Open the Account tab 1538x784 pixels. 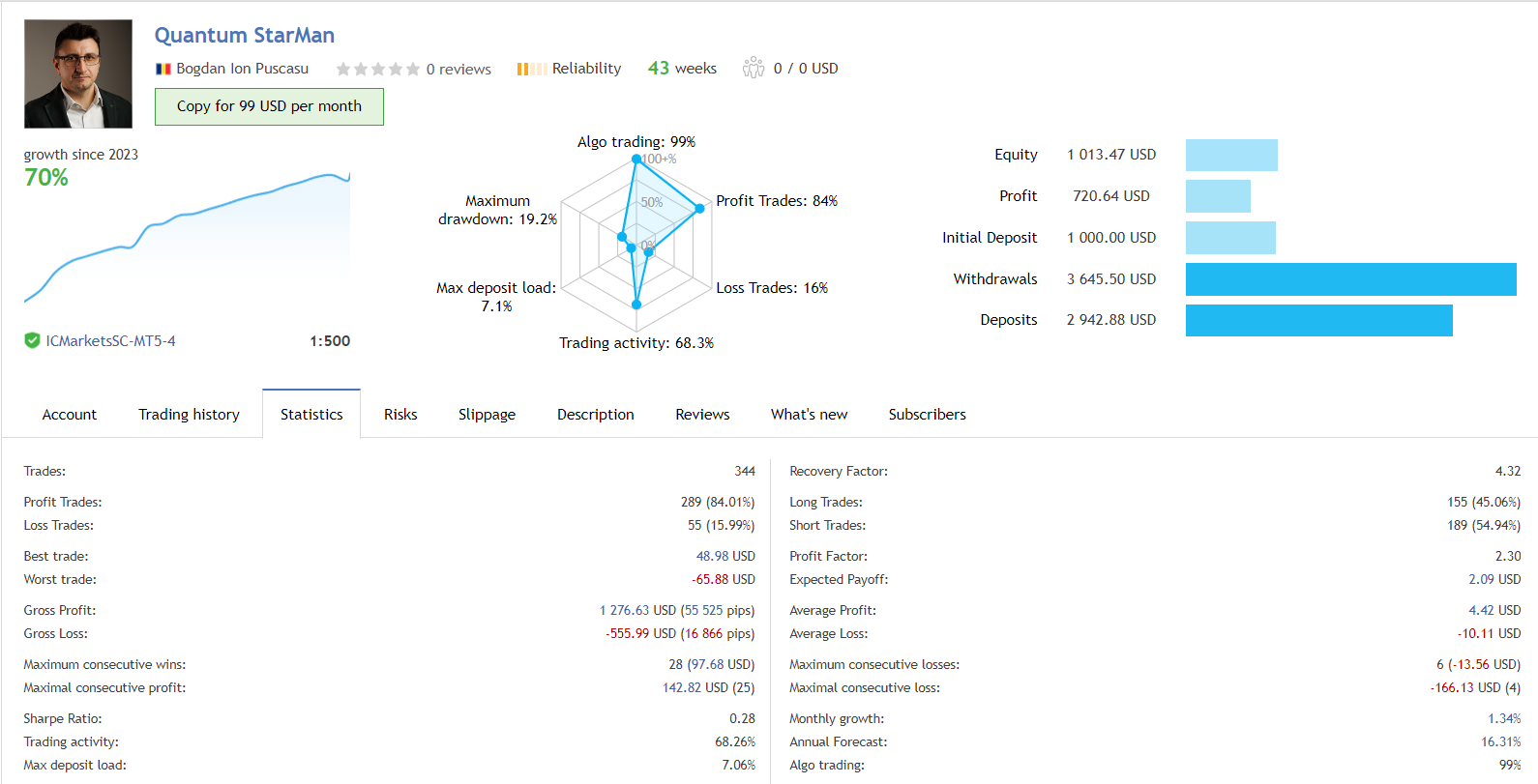click(70, 414)
